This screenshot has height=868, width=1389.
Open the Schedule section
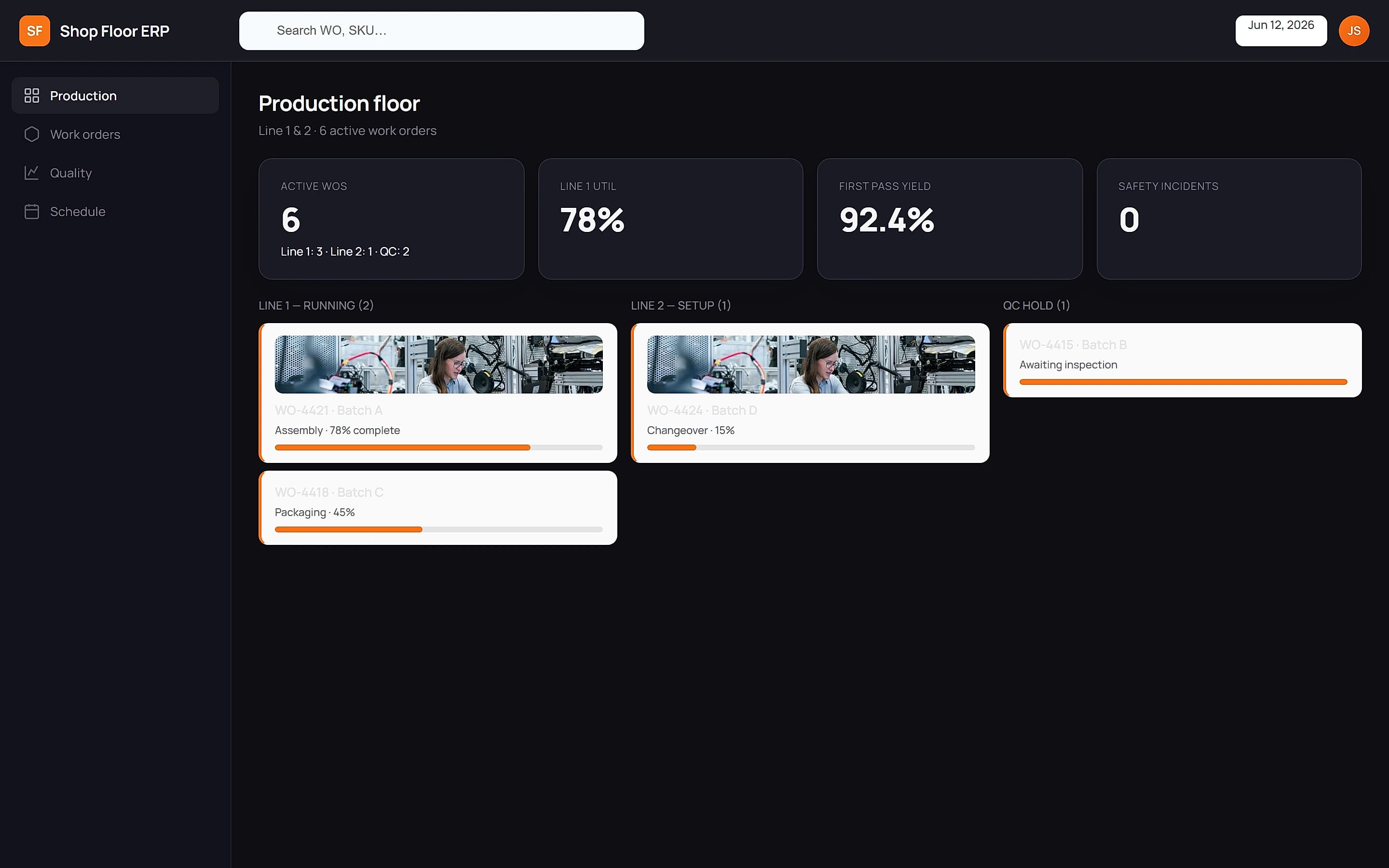(x=115, y=211)
